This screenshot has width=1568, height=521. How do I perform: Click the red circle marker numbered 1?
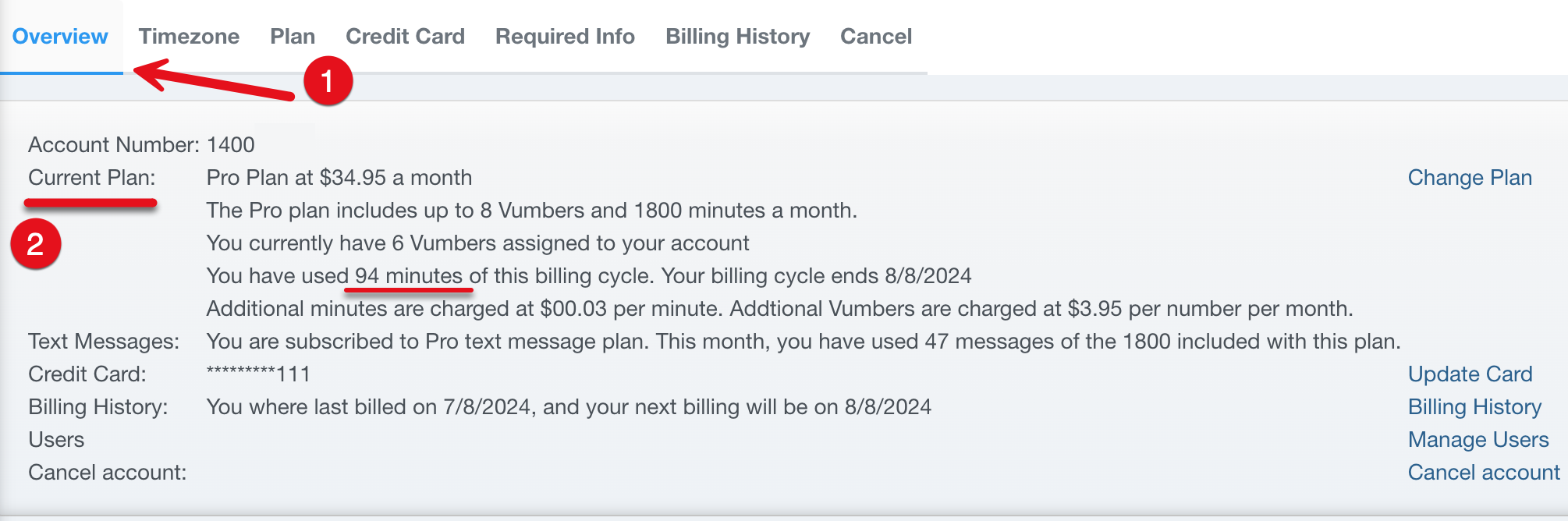click(328, 81)
